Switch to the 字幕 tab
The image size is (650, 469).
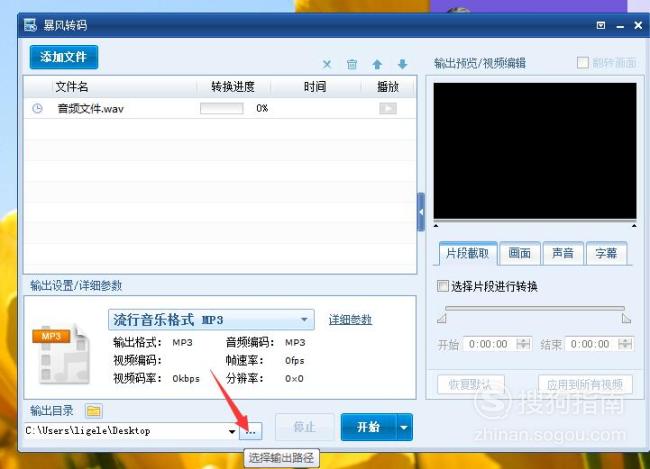point(606,253)
